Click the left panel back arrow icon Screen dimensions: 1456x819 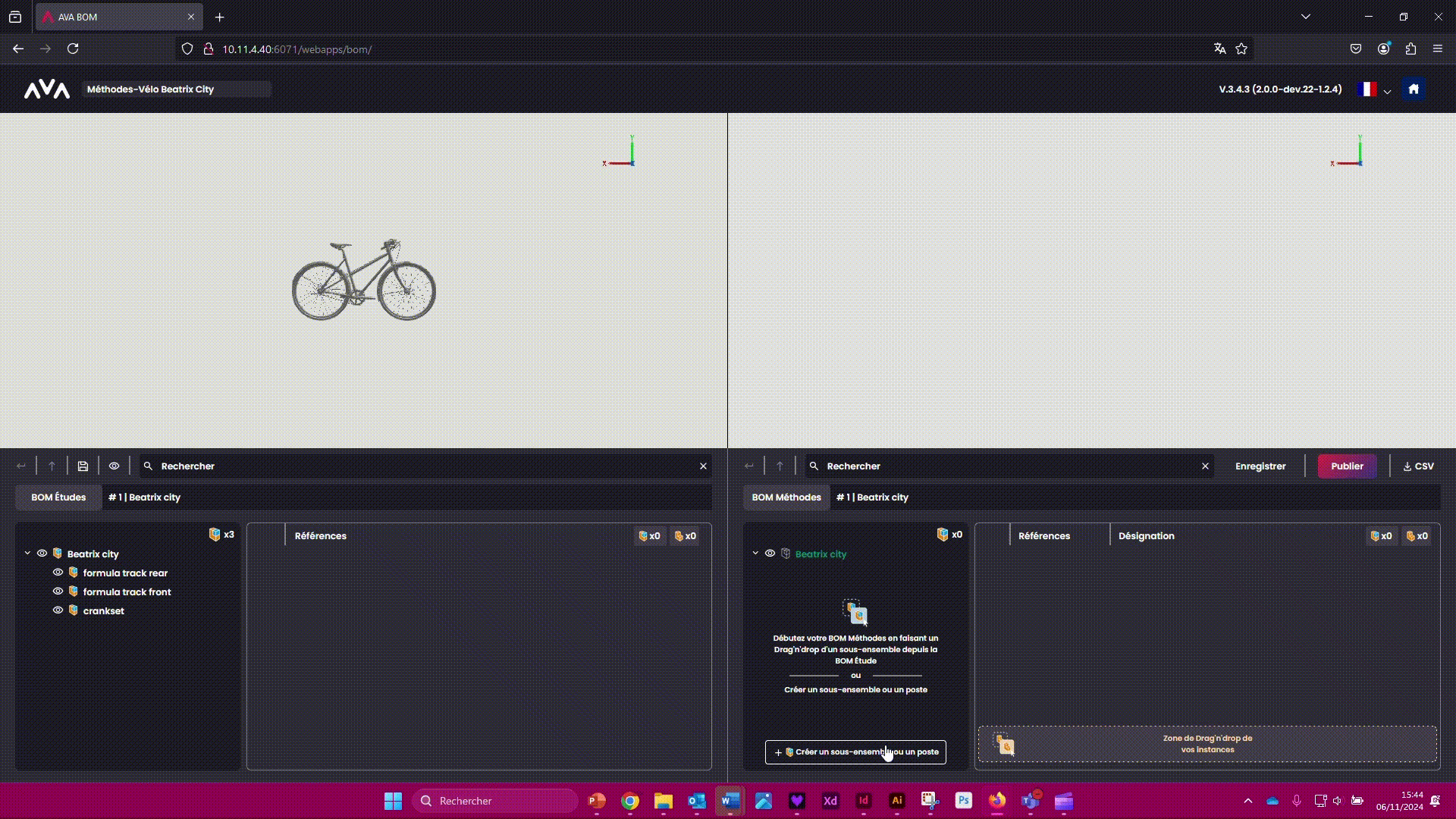click(x=21, y=466)
